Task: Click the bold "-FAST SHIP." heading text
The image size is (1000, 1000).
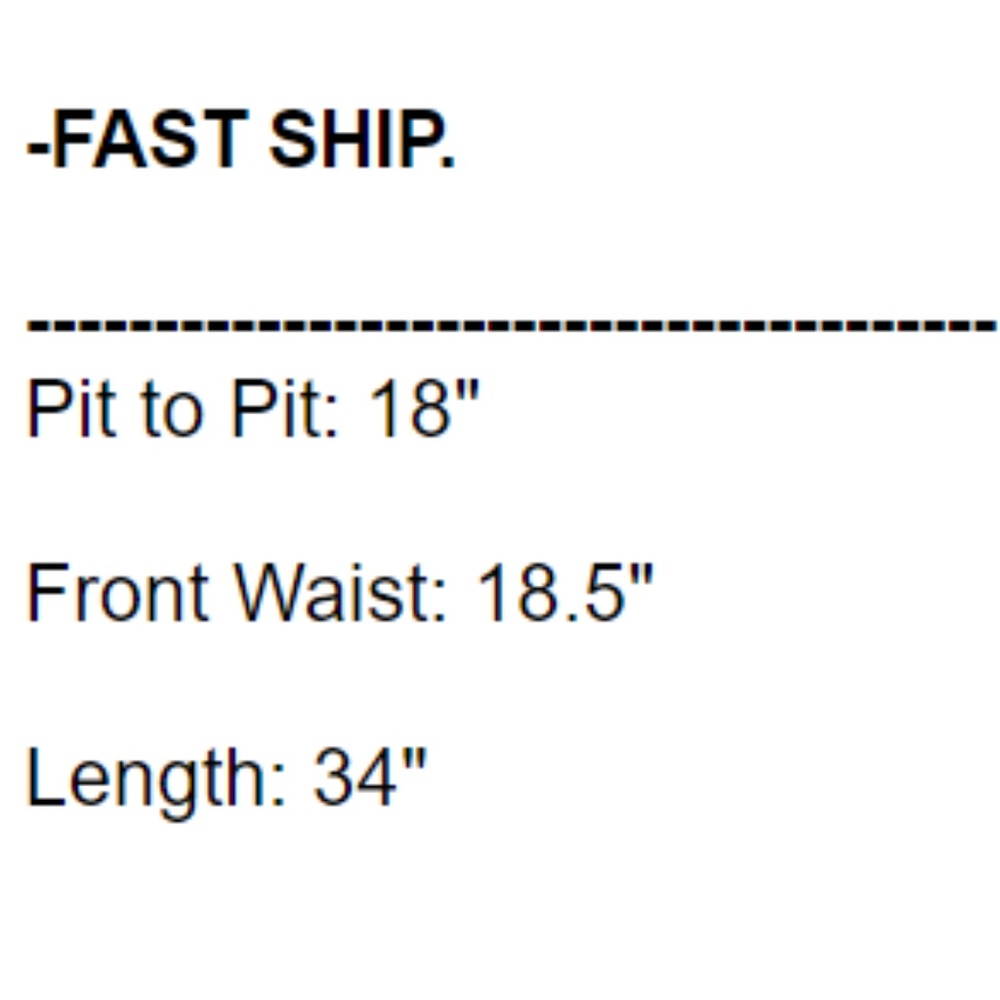Action: pyautogui.click(x=240, y=139)
